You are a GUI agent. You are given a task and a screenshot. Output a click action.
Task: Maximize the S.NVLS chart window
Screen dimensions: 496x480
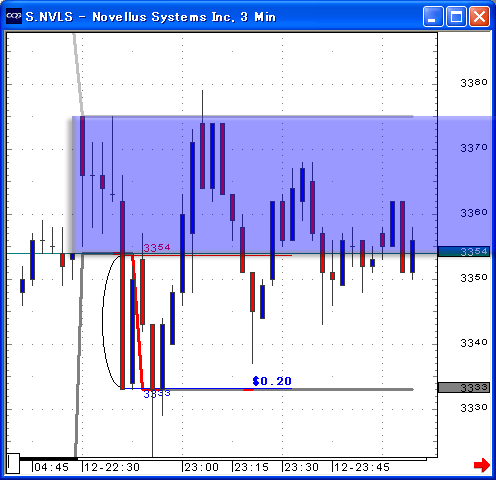pyautogui.click(x=456, y=16)
